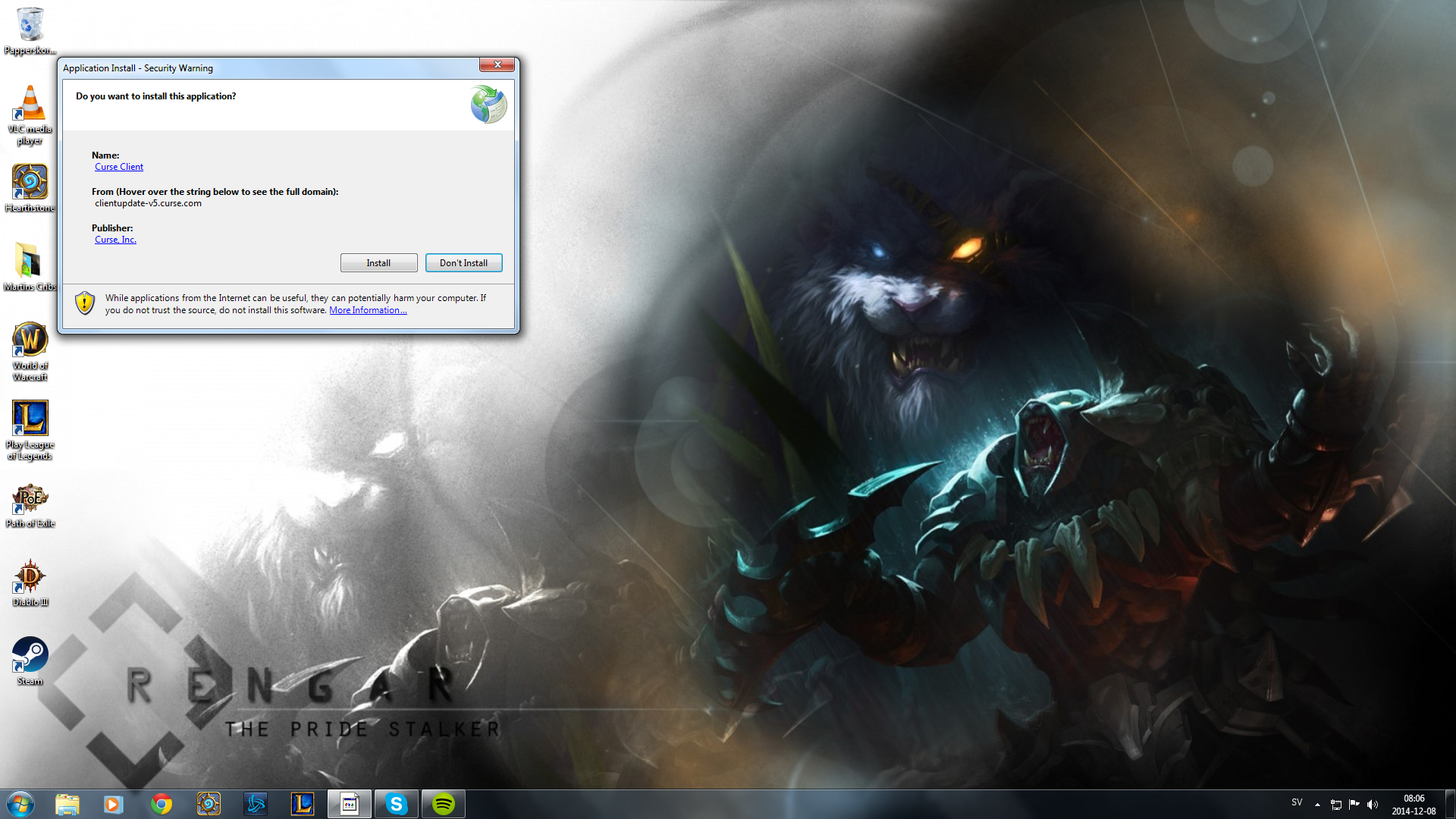Open Spotify from the taskbar
1456x819 pixels.
pyautogui.click(x=444, y=804)
